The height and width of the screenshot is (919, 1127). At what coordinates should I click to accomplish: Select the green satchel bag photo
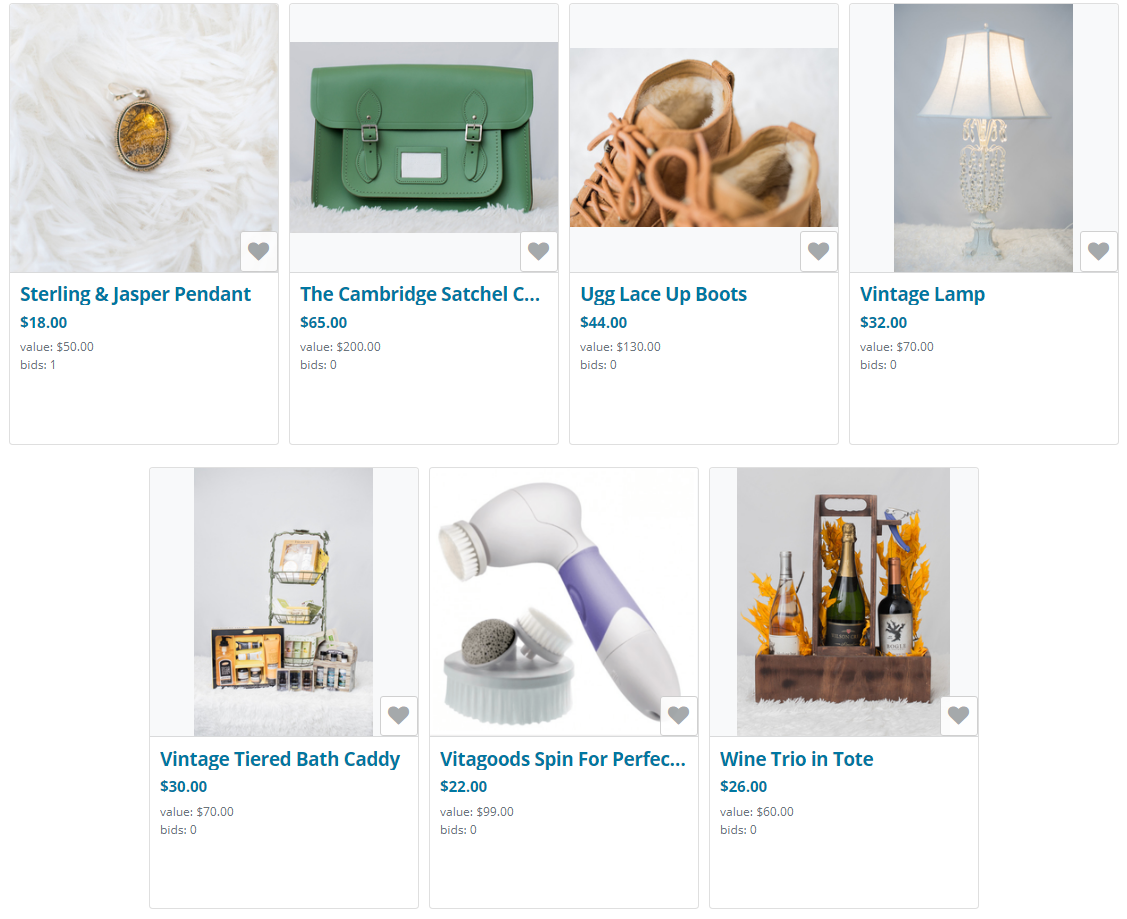424,137
